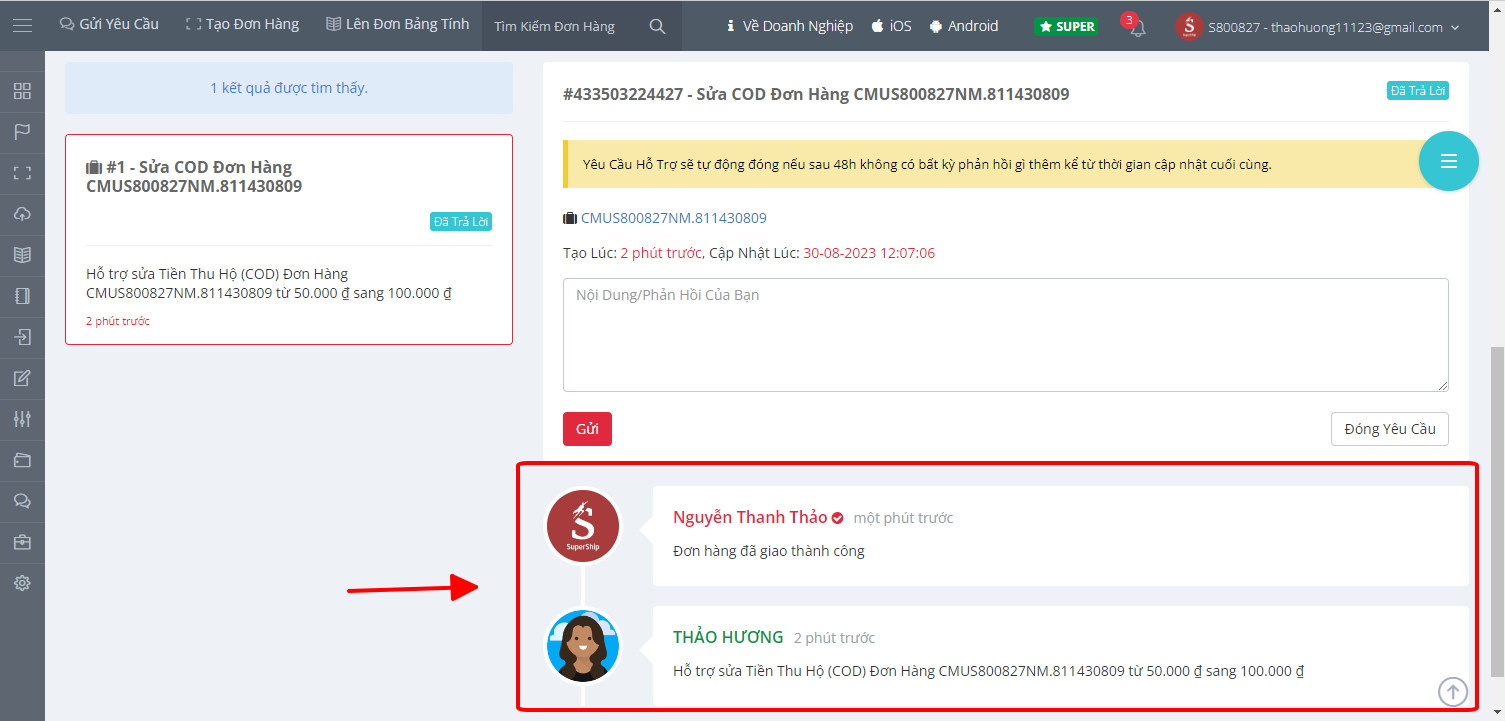Select the briefcase icon in the sidebar
Screen dimensions: 1505x721
click(x=22, y=542)
